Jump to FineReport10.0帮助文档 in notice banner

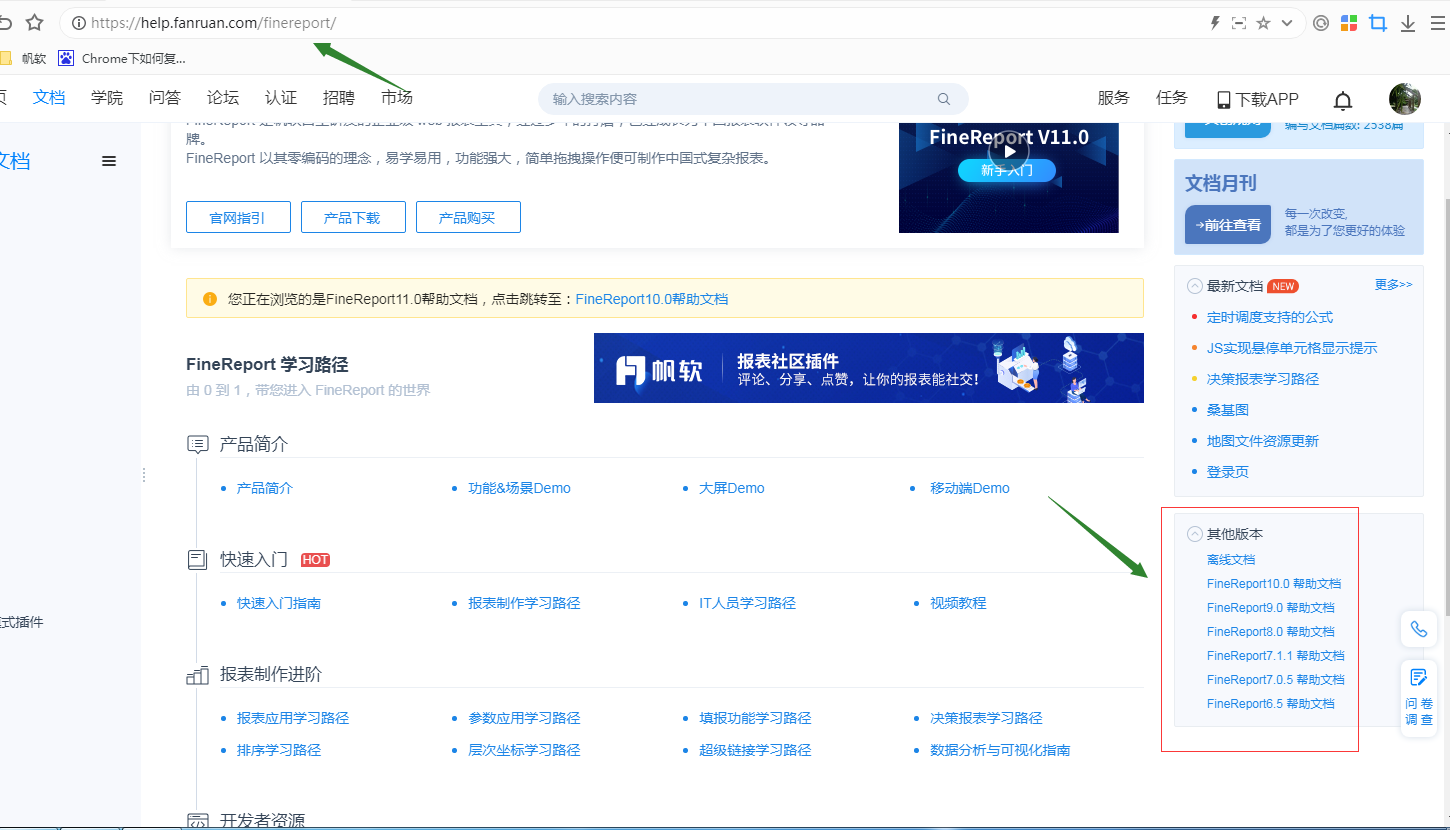click(x=652, y=299)
